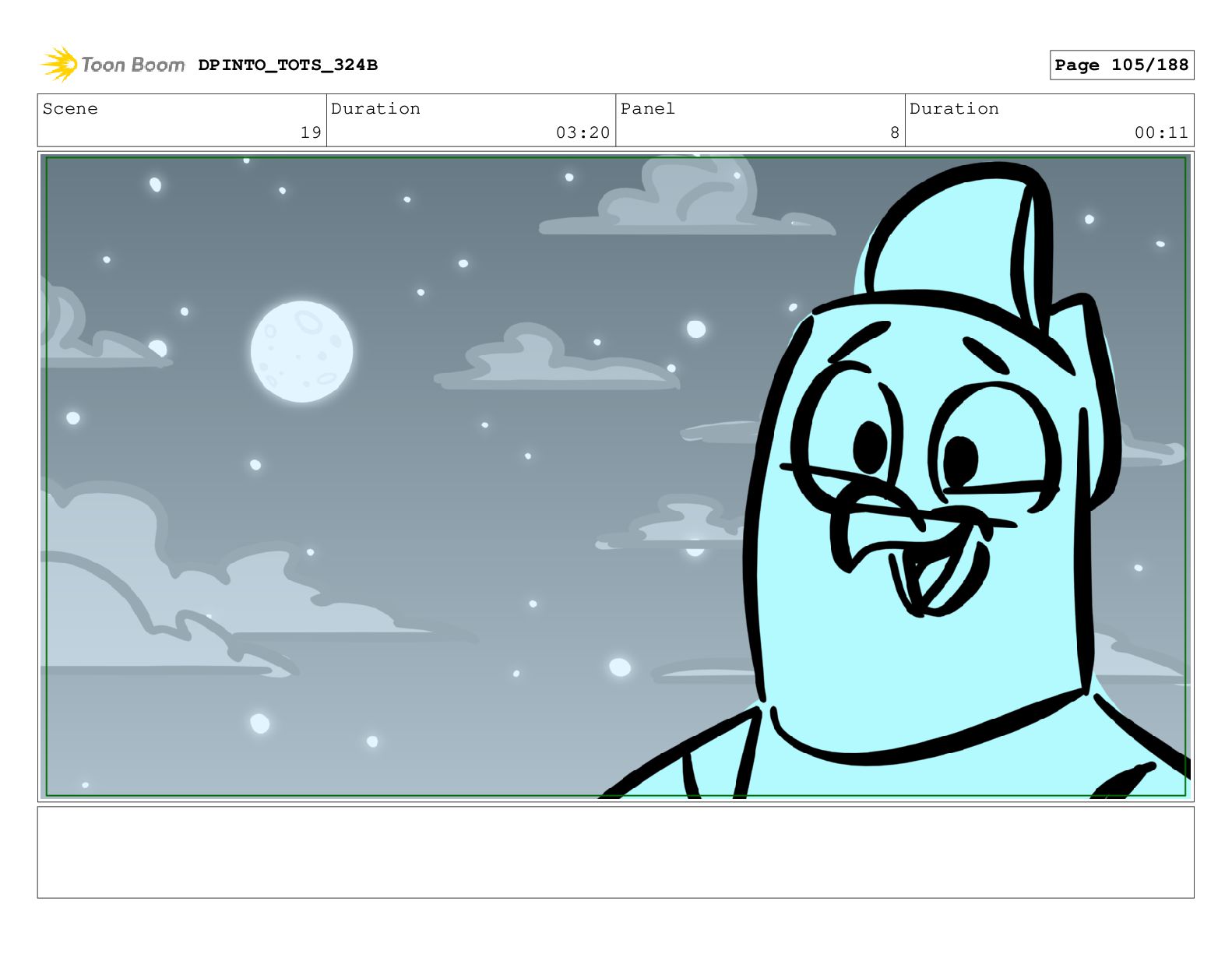The image size is (1232, 954).
Task: Click the Scene label
Action: (70, 109)
